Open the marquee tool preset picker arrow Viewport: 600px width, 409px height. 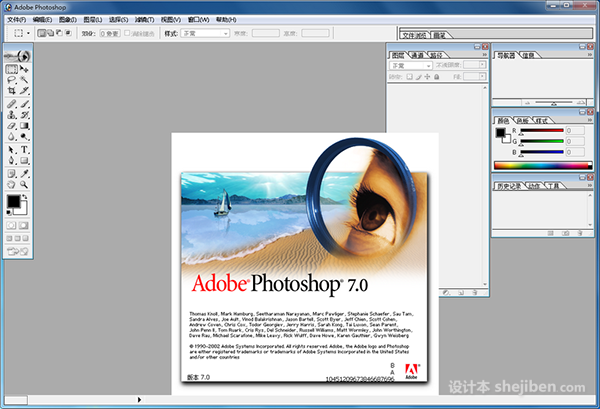point(28,33)
